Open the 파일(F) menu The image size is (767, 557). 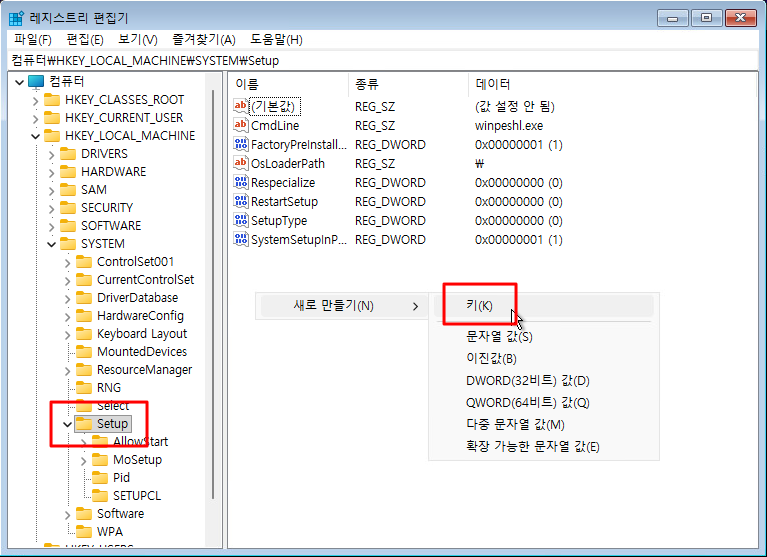tap(32, 40)
